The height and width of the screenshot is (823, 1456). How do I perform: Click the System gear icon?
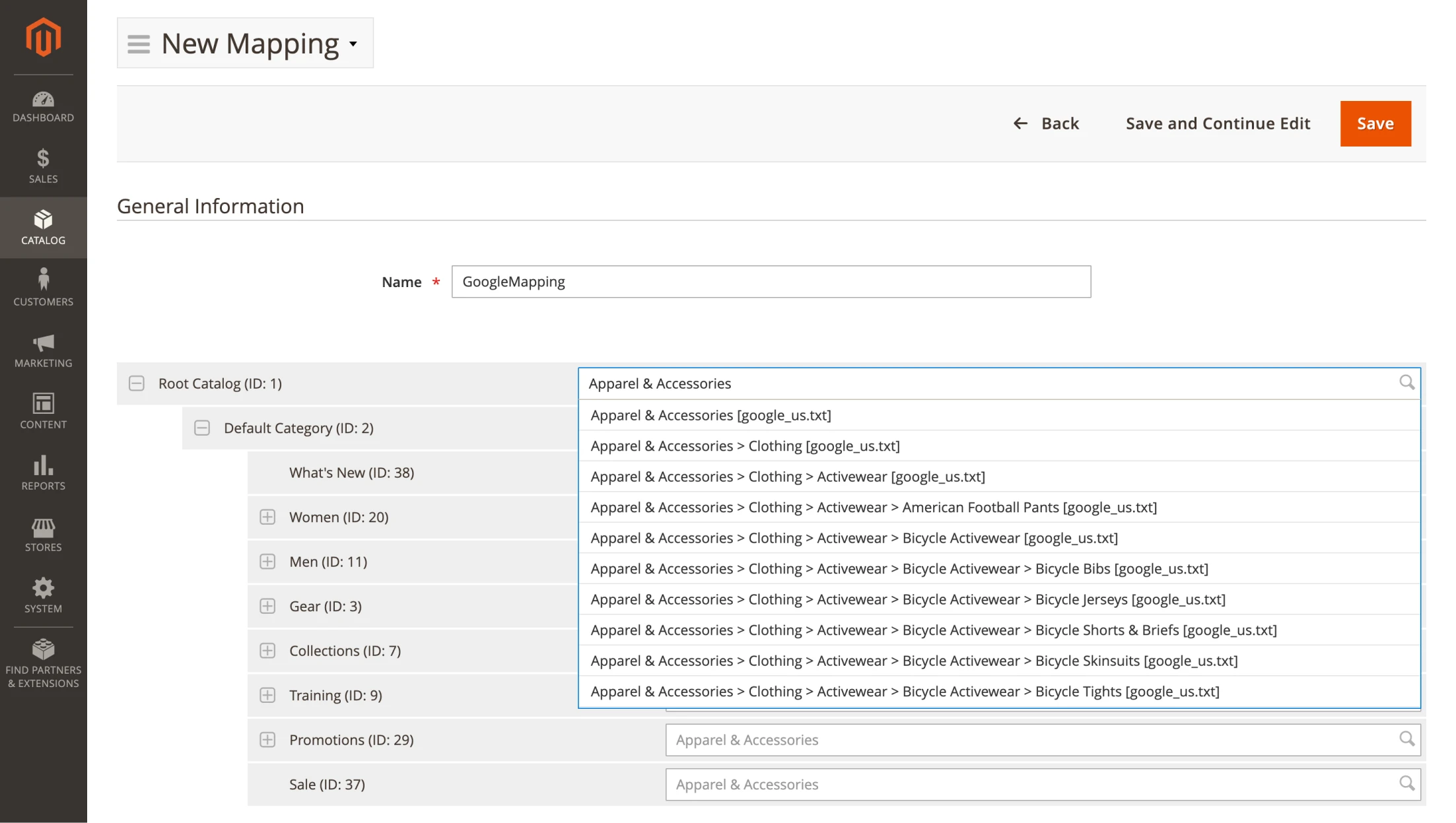point(43,593)
